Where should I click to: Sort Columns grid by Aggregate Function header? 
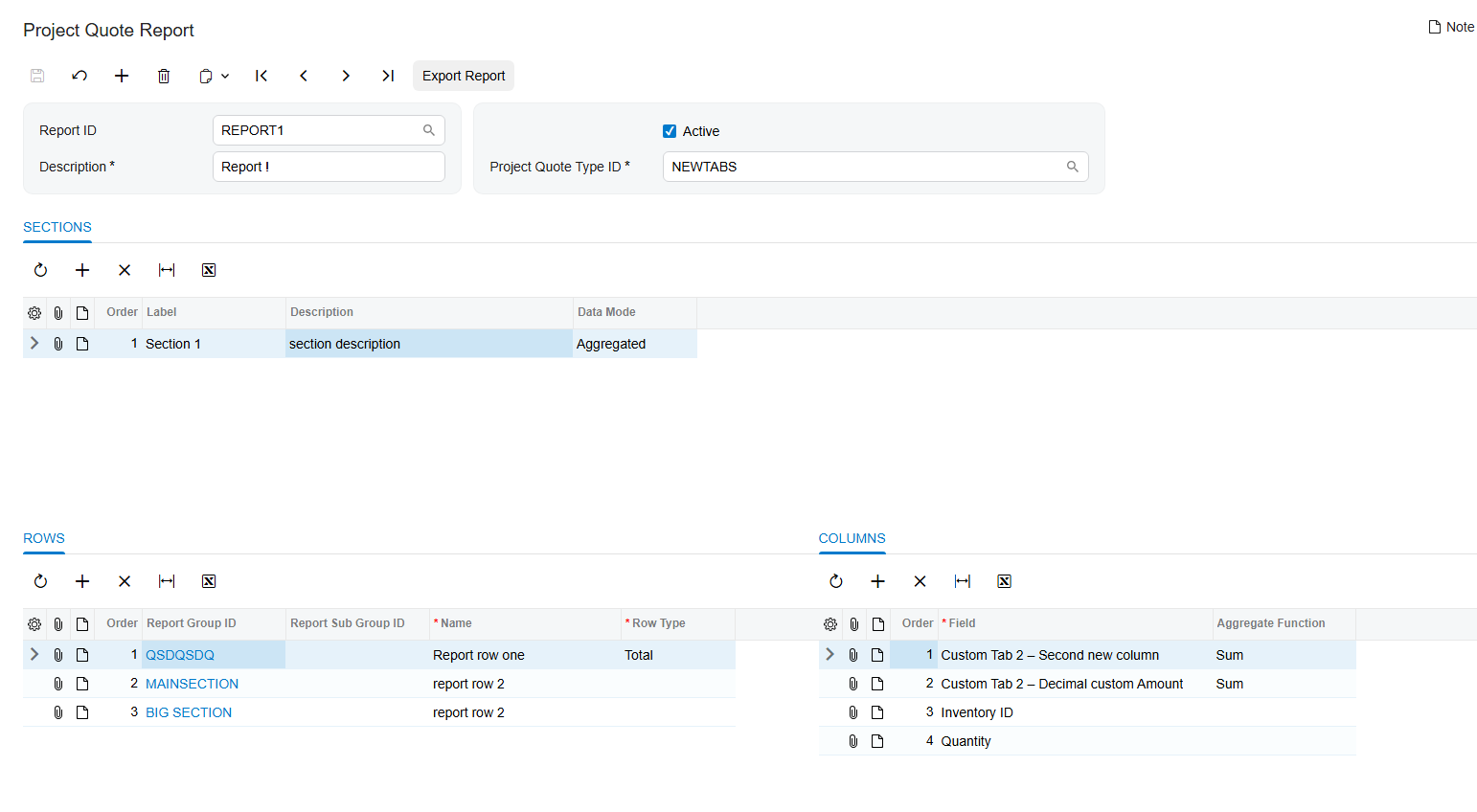point(1271,623)
